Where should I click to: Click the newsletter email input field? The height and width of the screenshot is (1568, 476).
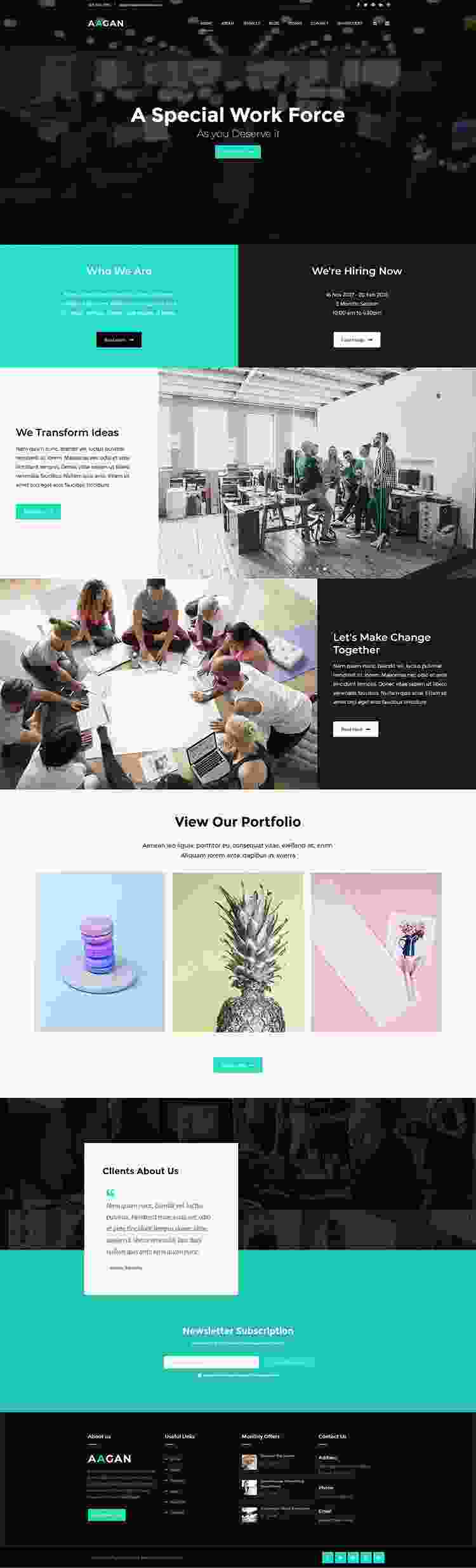(x=211, y=1362)
